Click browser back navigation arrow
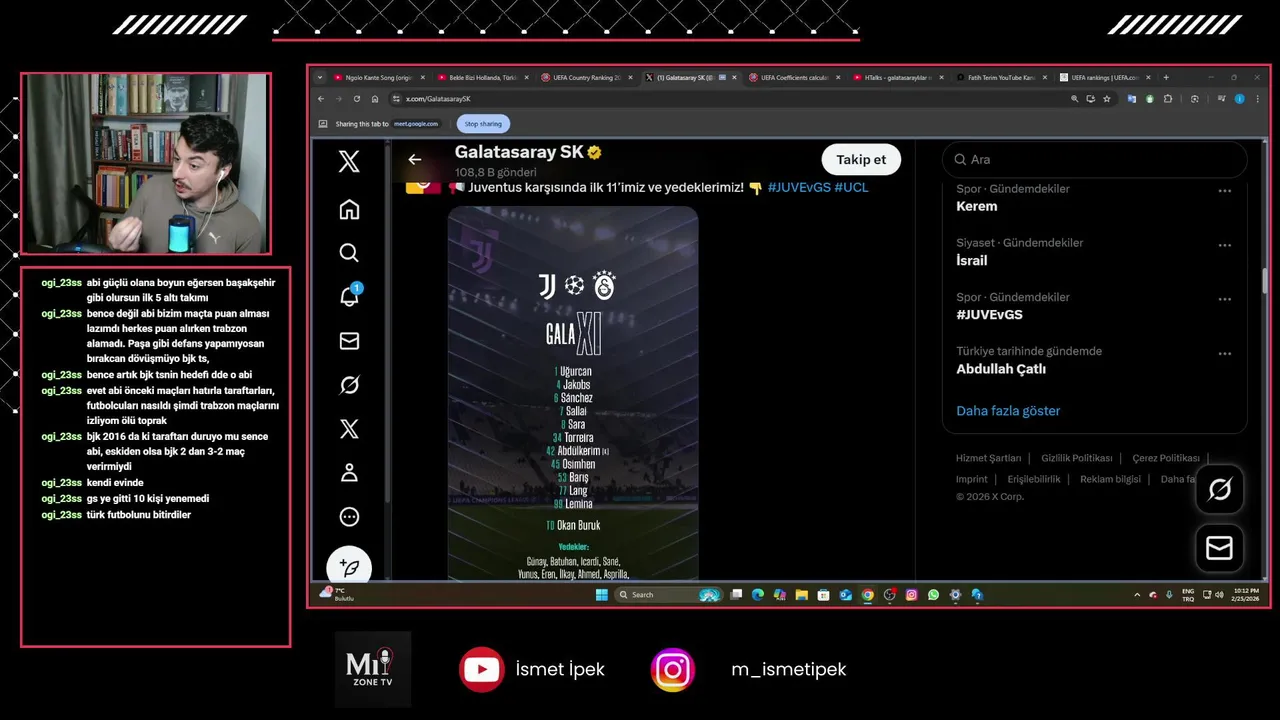The width and height of the screenshot is (1280, 720). tap(321, 99)
